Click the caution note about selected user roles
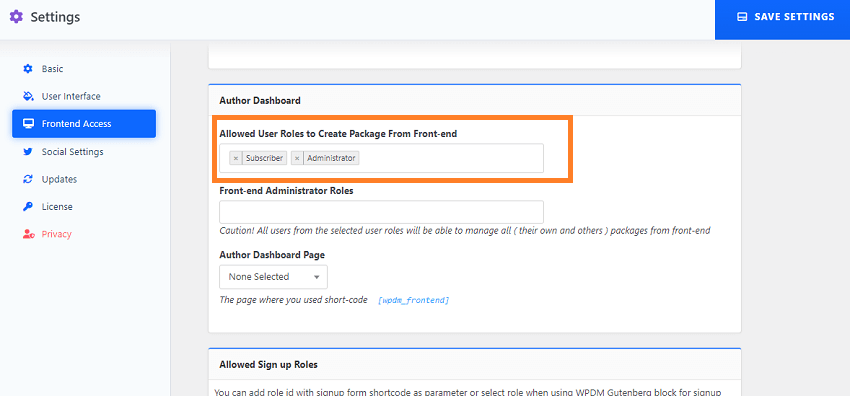The height and width of the screenshot is (396, 850). [x=465, y=231]
